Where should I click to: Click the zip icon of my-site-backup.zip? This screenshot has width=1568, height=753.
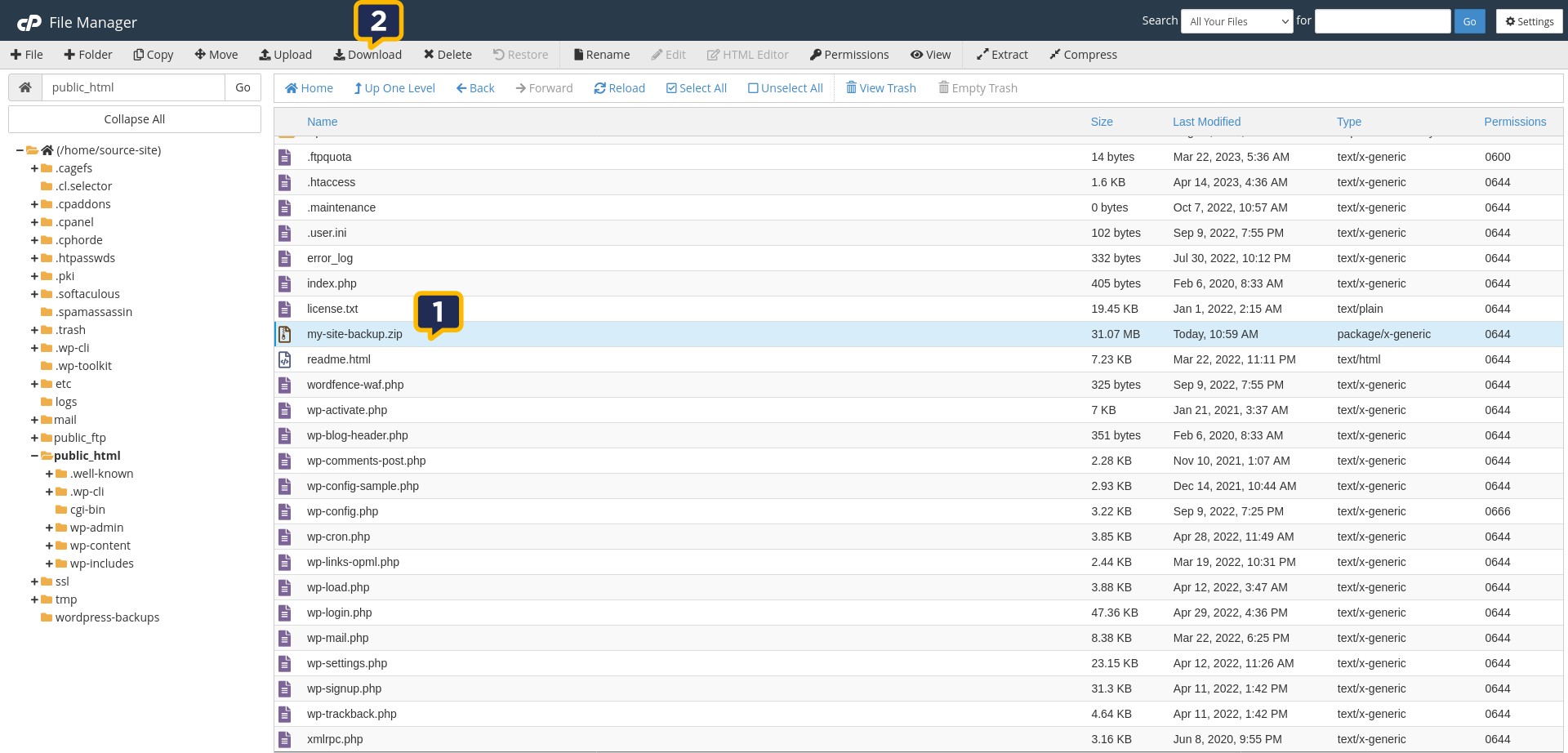(x=285, y=334)
